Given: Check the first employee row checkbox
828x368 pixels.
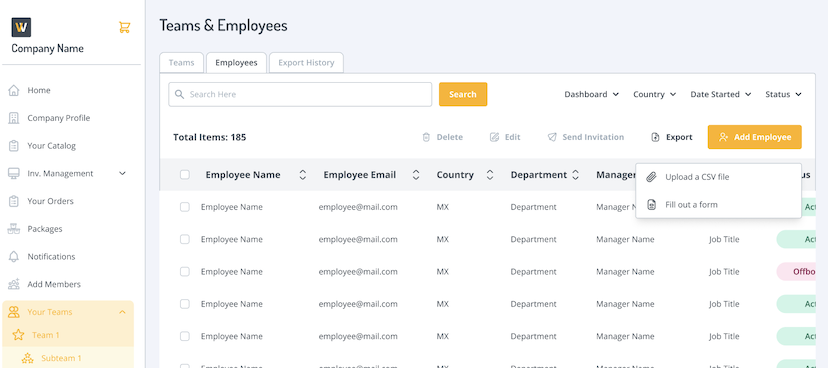Looking at the screenshot, I should 185,207.
